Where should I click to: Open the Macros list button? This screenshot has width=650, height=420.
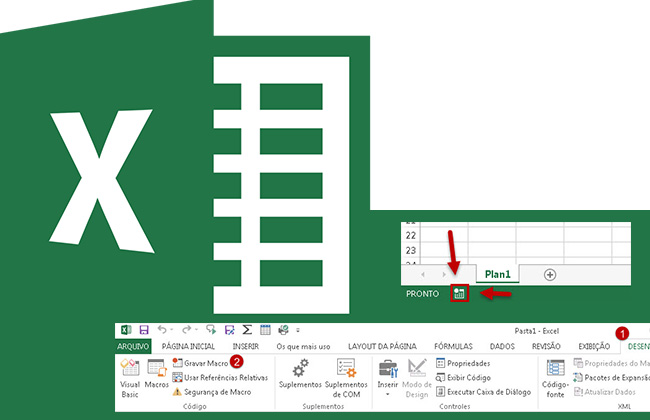[156, 374]
